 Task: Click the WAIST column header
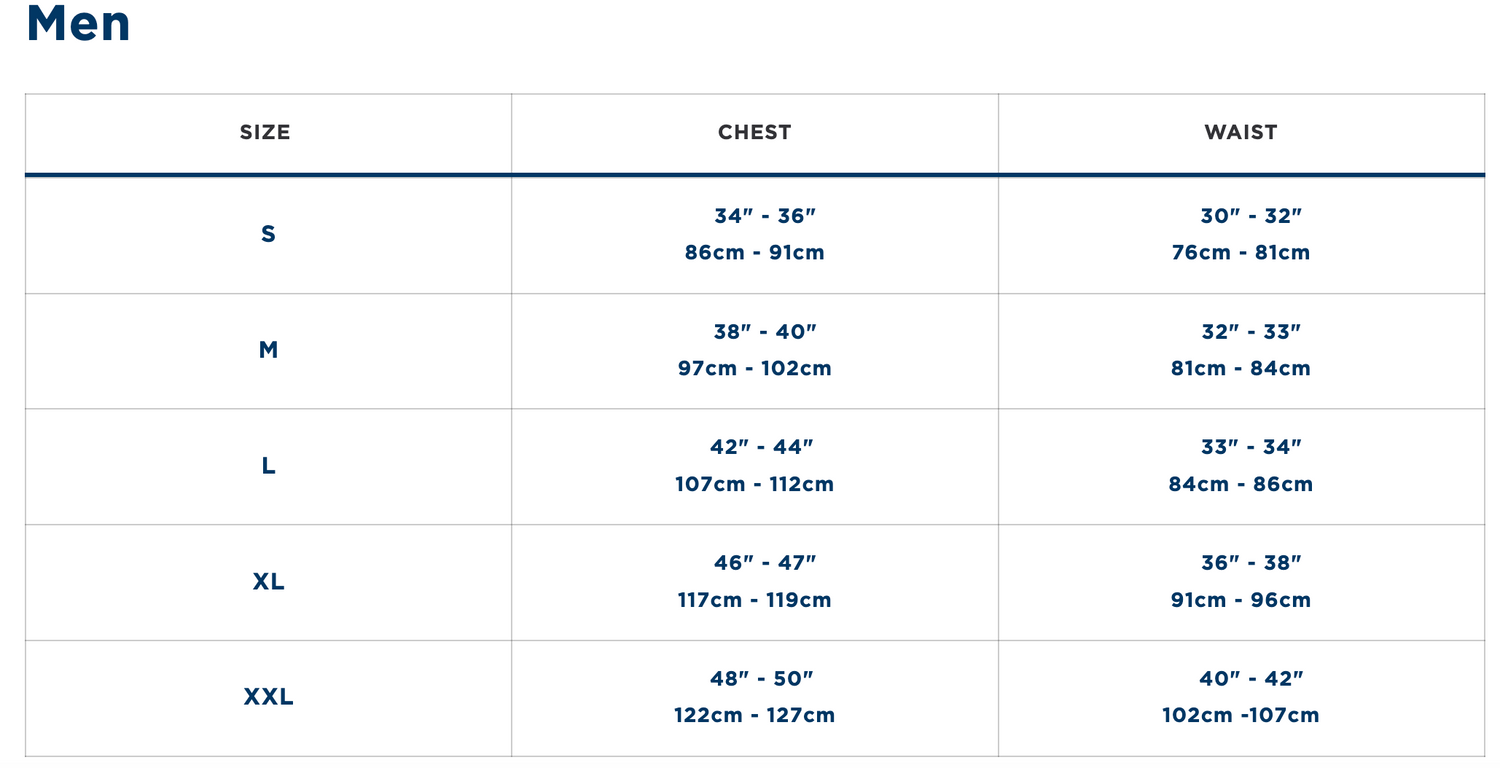1241,132
